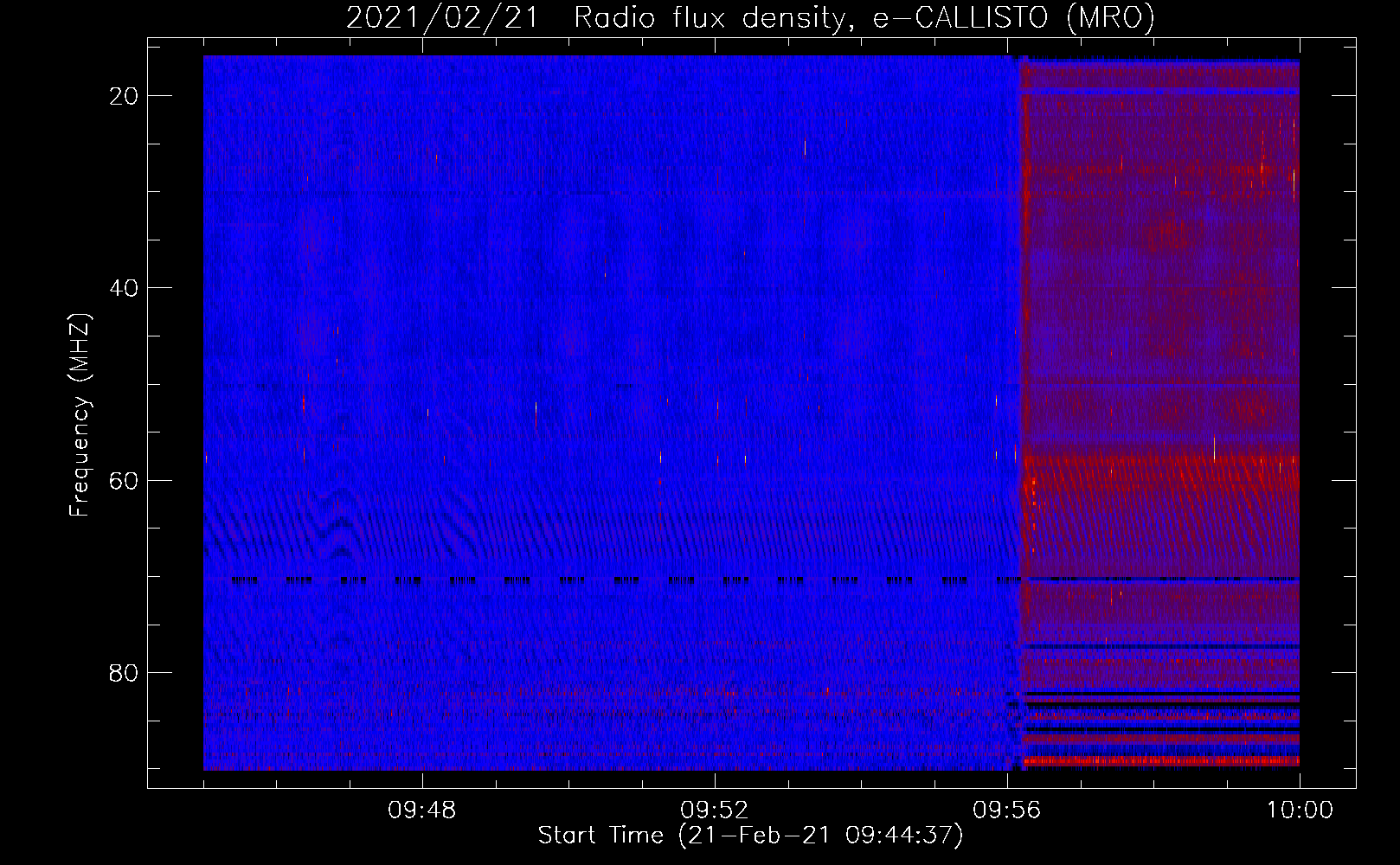Click the 09:48 time tick label
Screen dimensions: 1400x865
pos(422,811)
